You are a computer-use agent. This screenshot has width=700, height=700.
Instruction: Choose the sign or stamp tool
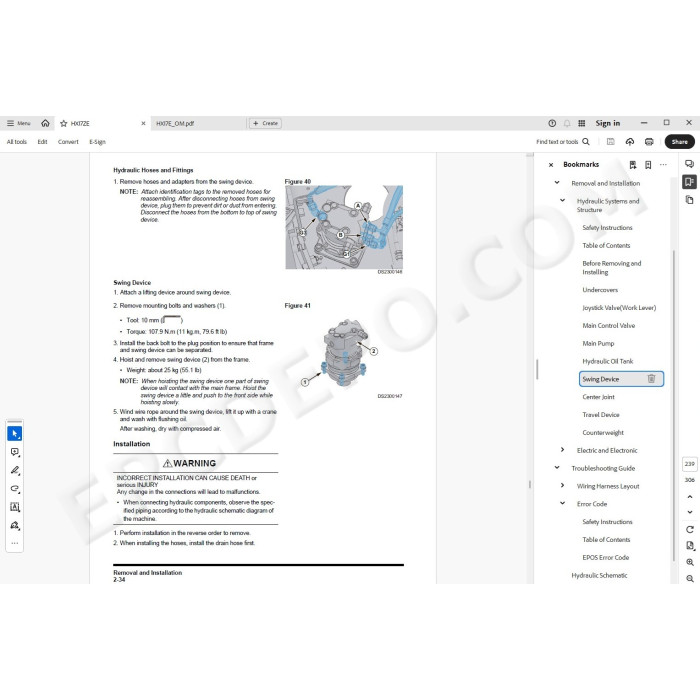tap(15, 525)
